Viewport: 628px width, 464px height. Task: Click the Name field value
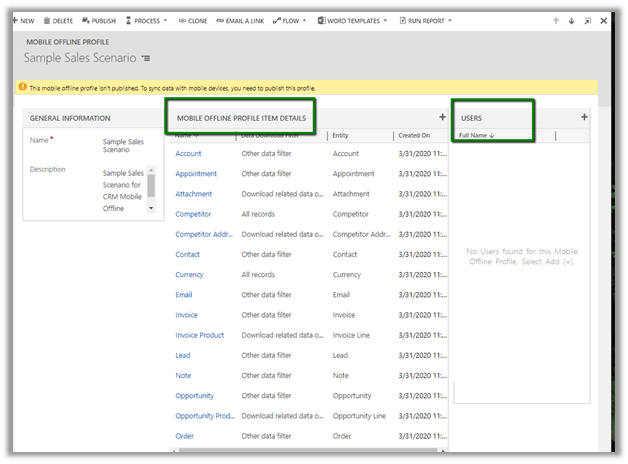(123, 146)
